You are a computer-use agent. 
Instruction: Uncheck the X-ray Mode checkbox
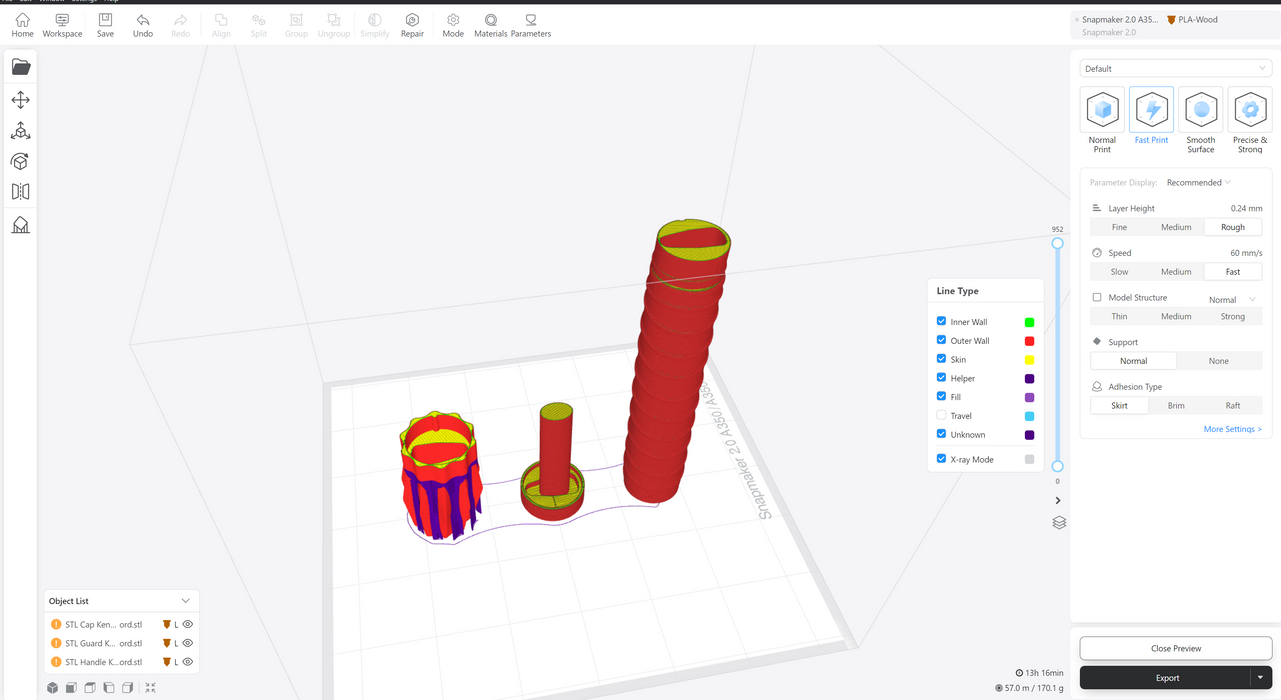click(941, 459)
